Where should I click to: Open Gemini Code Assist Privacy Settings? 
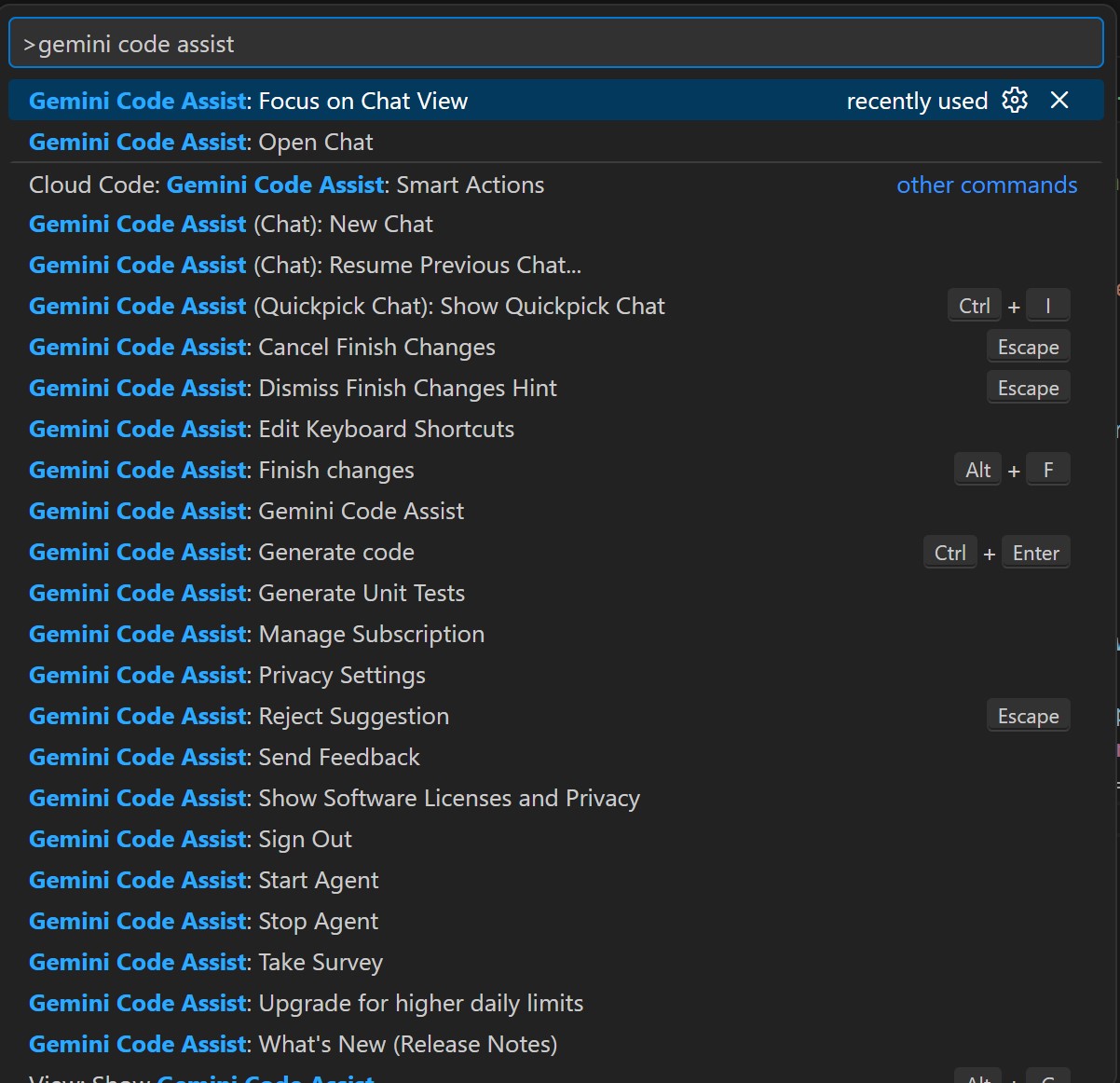click(556, 675)
